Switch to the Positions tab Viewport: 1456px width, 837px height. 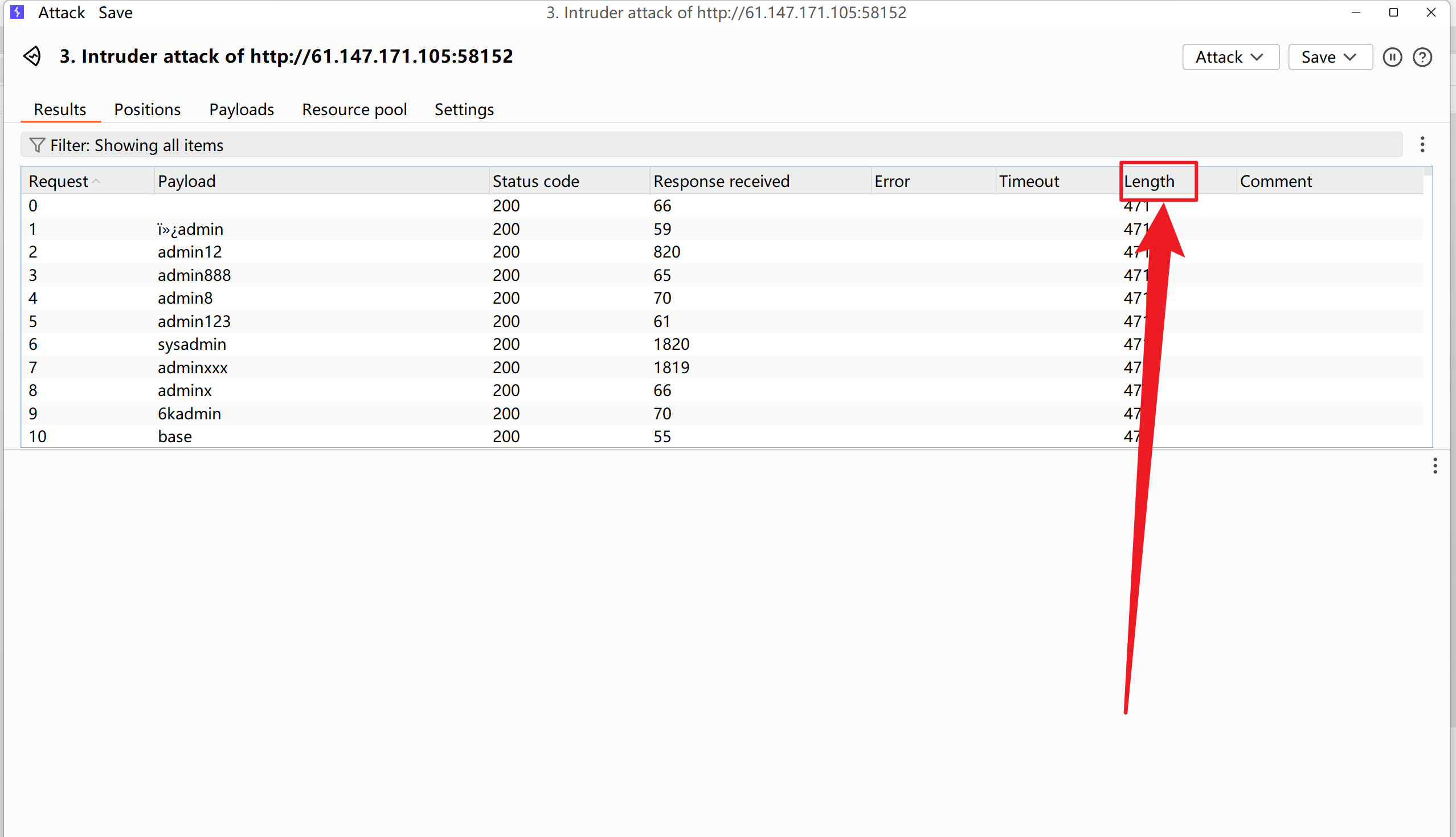pos(147,109)
